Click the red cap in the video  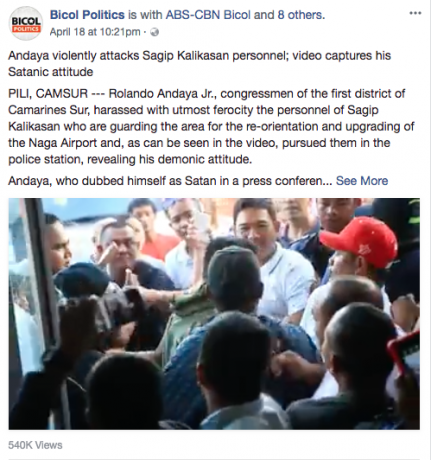click(360, 239)
